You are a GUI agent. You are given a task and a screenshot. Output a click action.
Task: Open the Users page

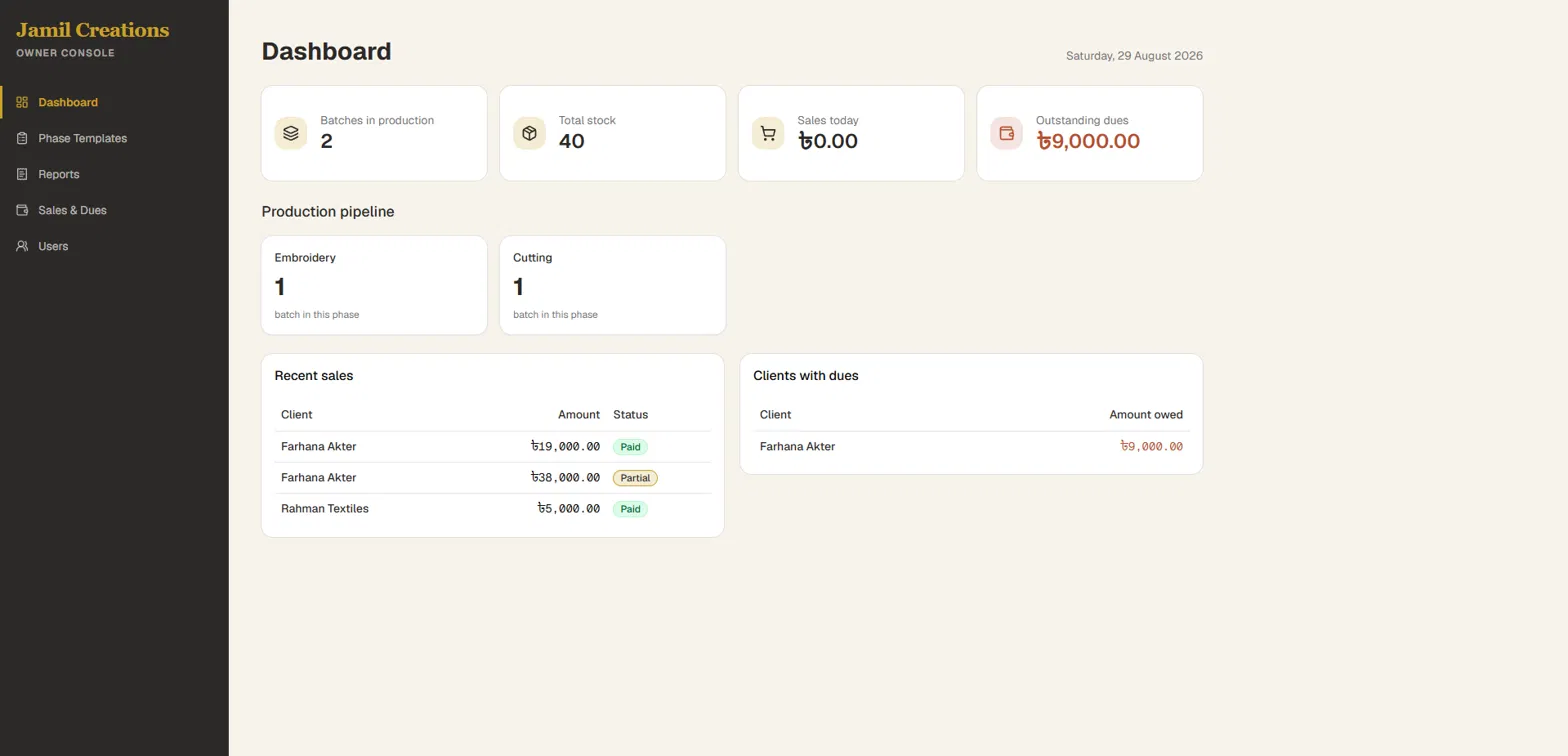point(114,246)
